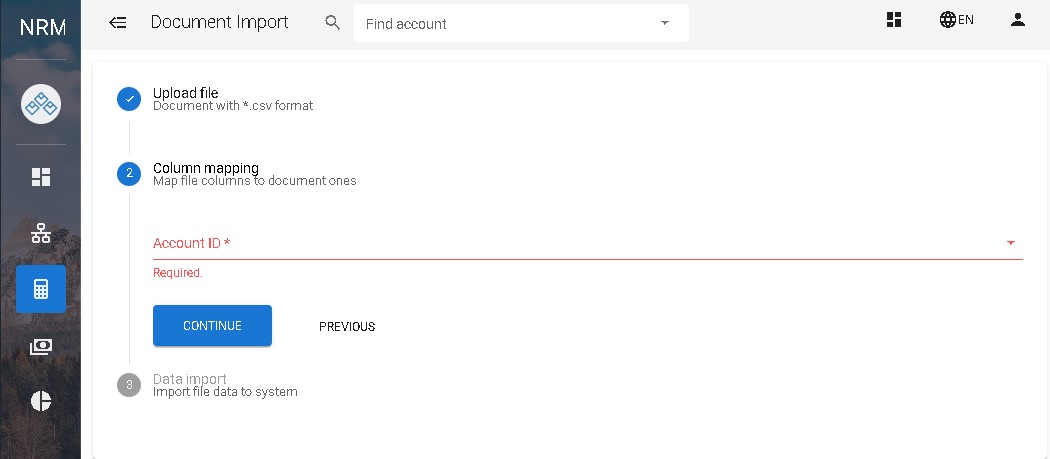
Task: Open the pie chart reports icon
Action: point(41,401)
